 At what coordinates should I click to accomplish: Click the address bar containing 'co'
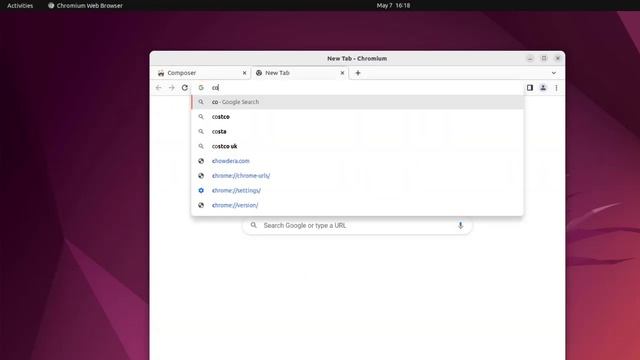[357, 88]
